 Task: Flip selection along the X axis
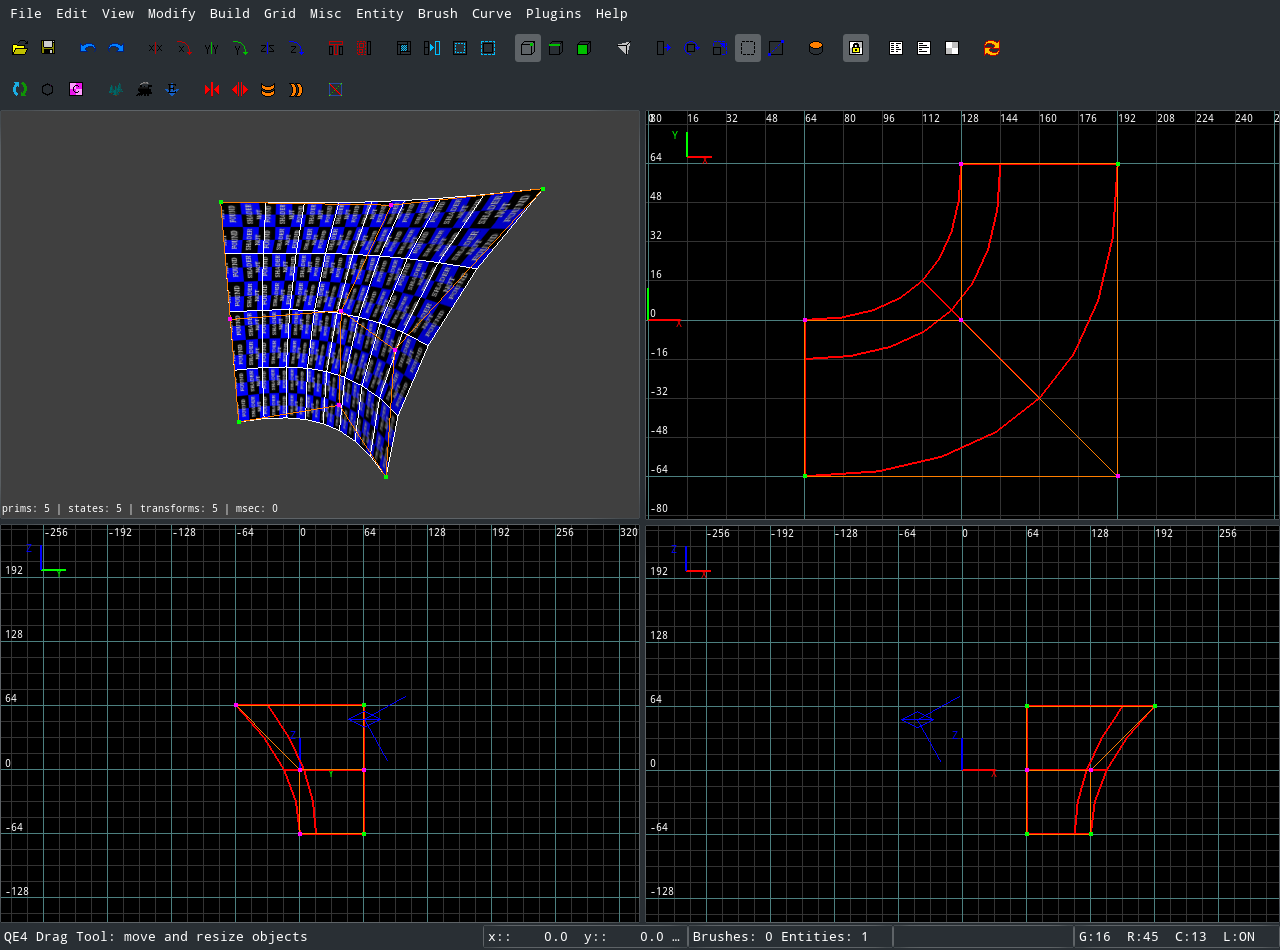coord(155,48)
